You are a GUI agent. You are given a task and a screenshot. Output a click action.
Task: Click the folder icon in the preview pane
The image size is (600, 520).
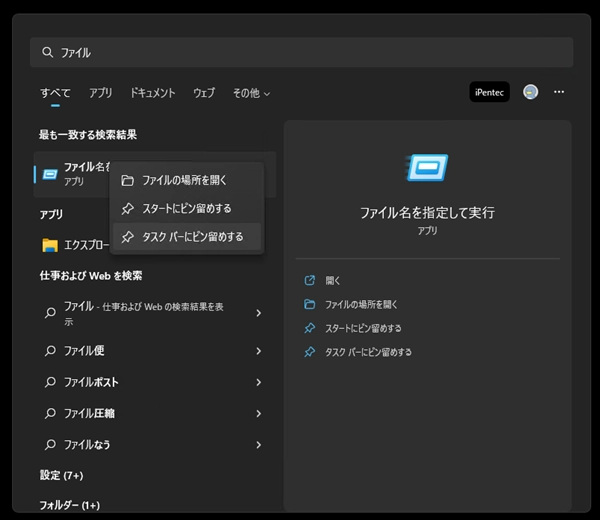point(310,305)
